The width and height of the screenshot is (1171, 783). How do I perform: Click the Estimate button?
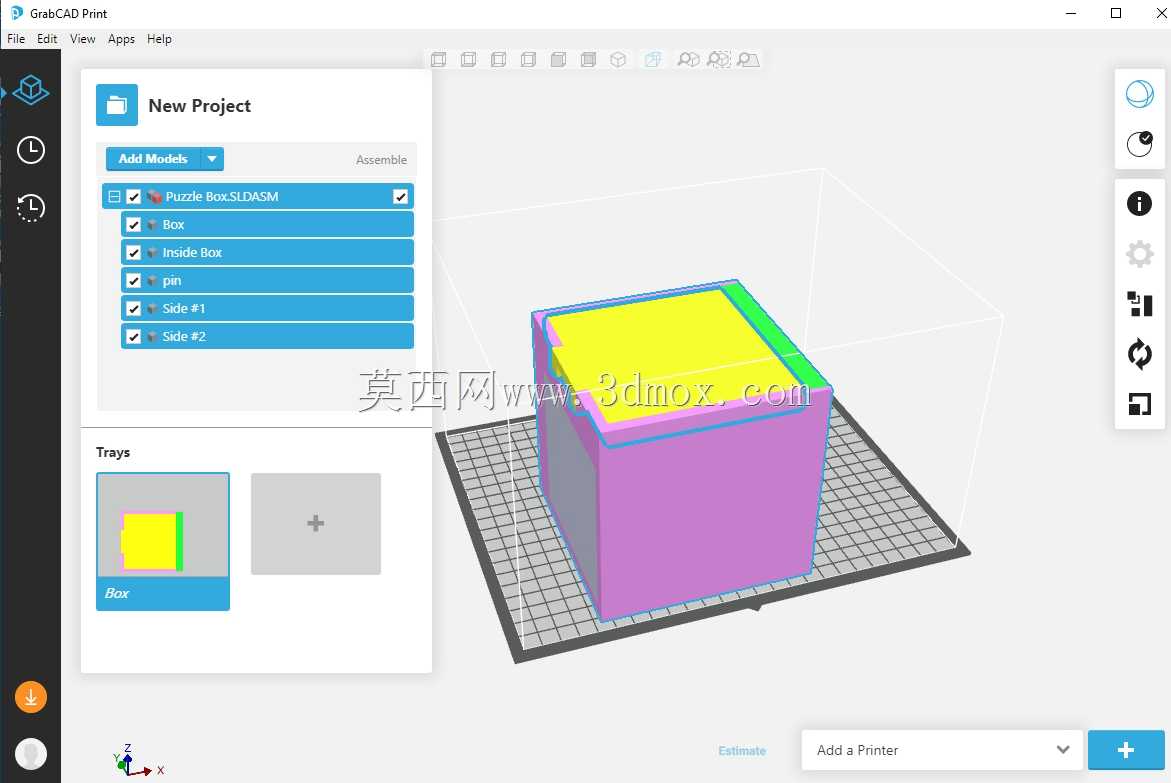pos(742,751)
